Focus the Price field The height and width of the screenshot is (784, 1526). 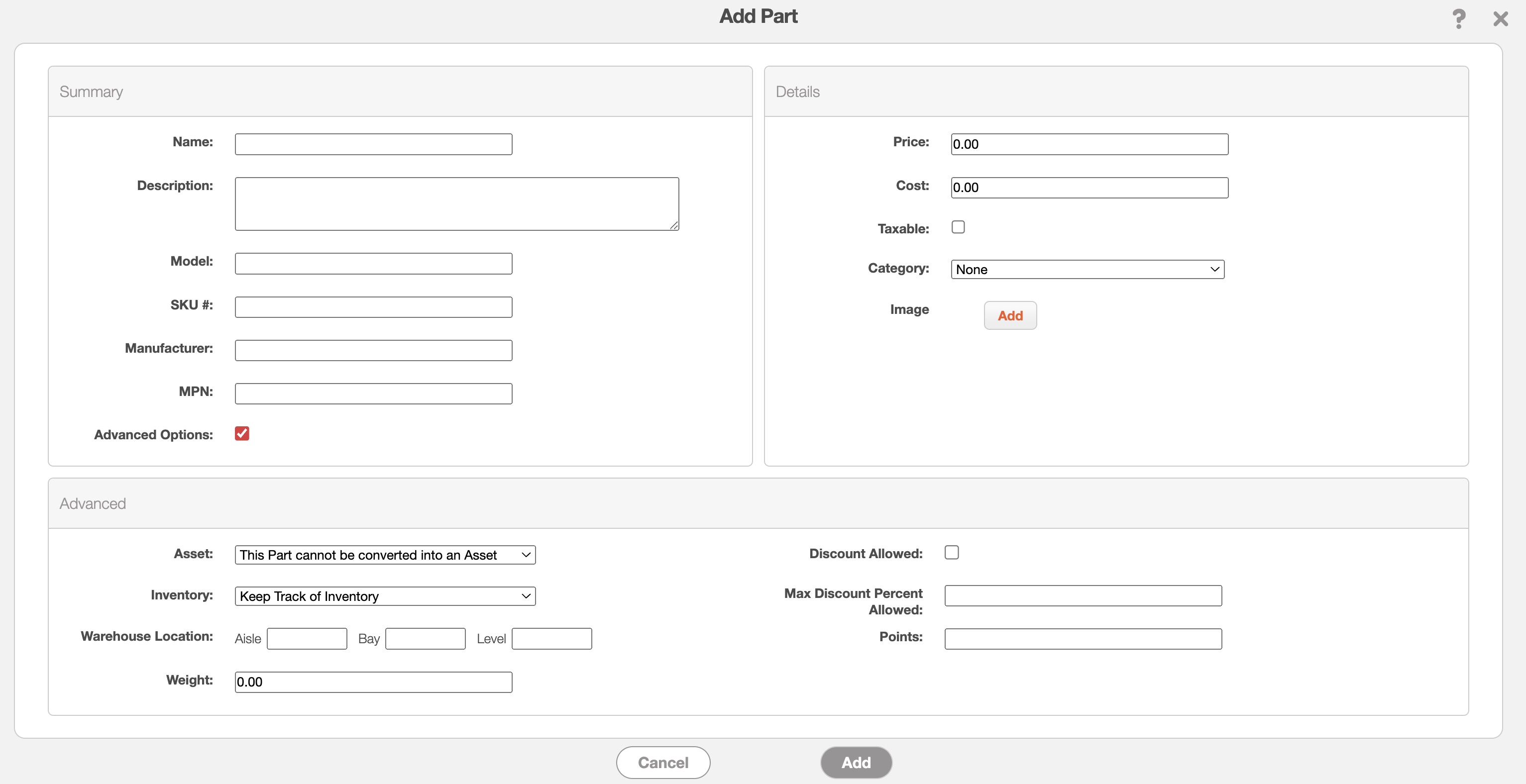pyautogui.click(x=1089, y=144)
